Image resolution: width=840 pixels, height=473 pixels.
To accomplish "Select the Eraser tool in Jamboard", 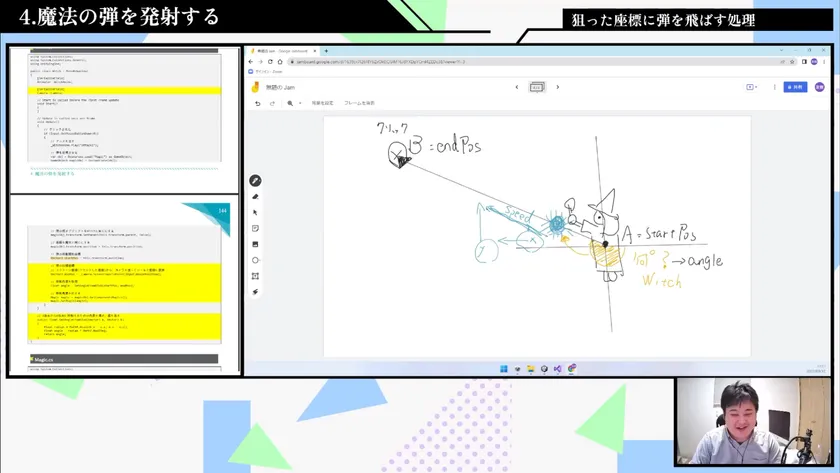I will point(256,197).
